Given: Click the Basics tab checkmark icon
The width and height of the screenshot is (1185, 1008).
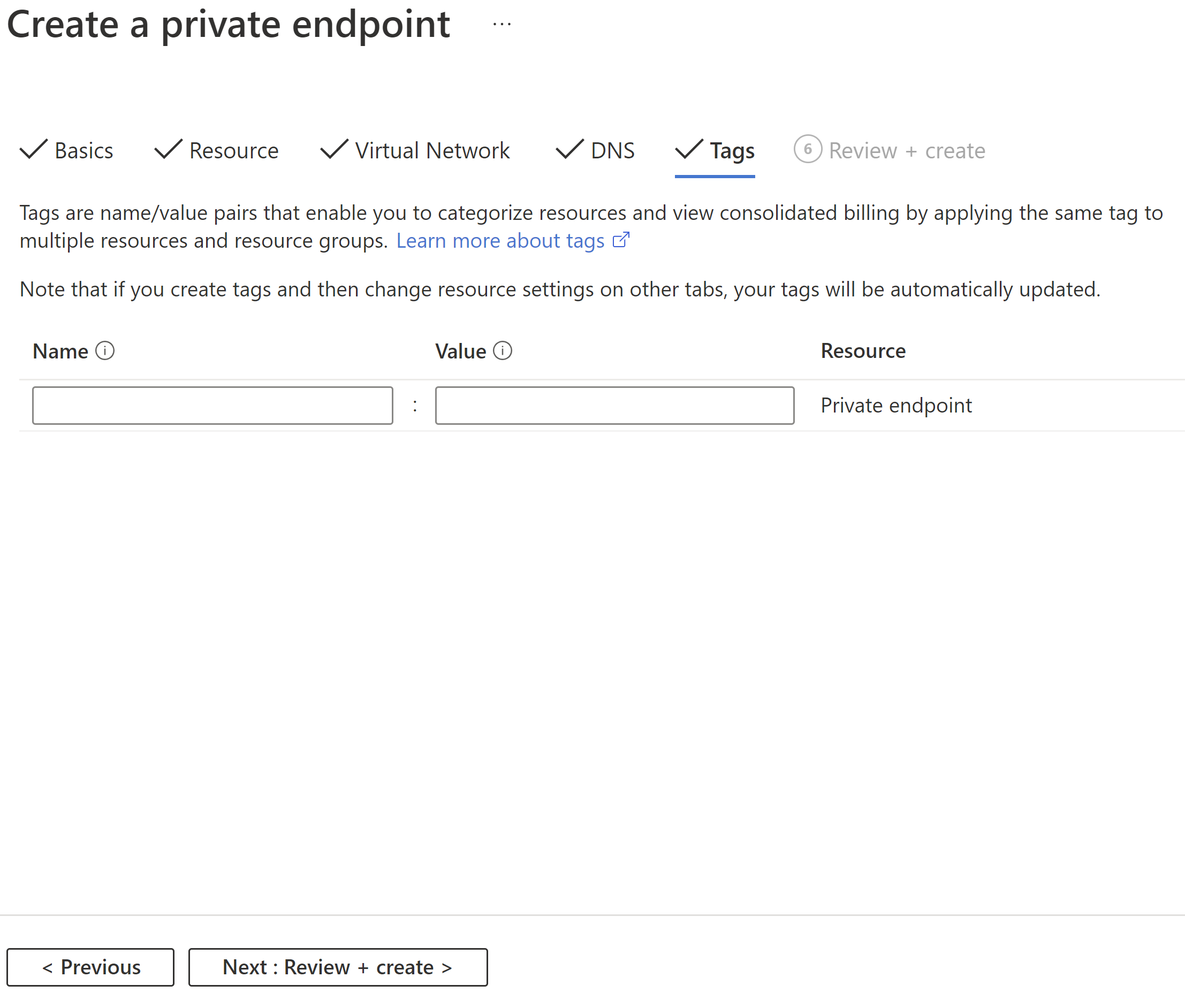Looking at the screenshot, I should (x=35, y=150).
